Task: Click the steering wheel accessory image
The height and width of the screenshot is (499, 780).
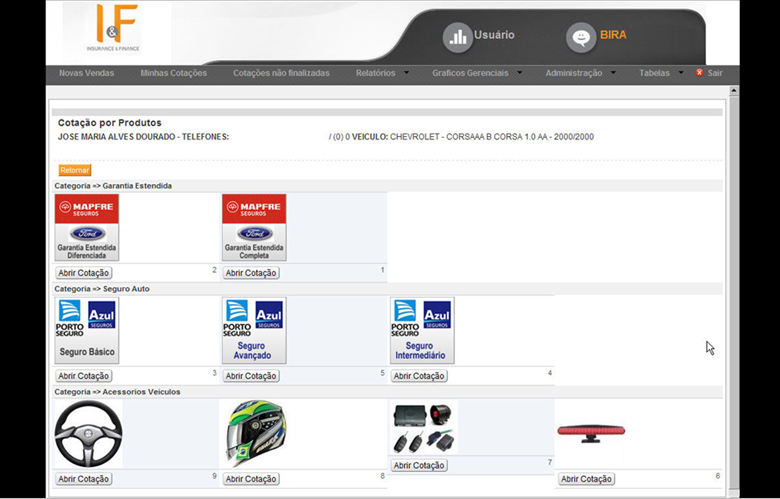Action: [x=88, y=434]
